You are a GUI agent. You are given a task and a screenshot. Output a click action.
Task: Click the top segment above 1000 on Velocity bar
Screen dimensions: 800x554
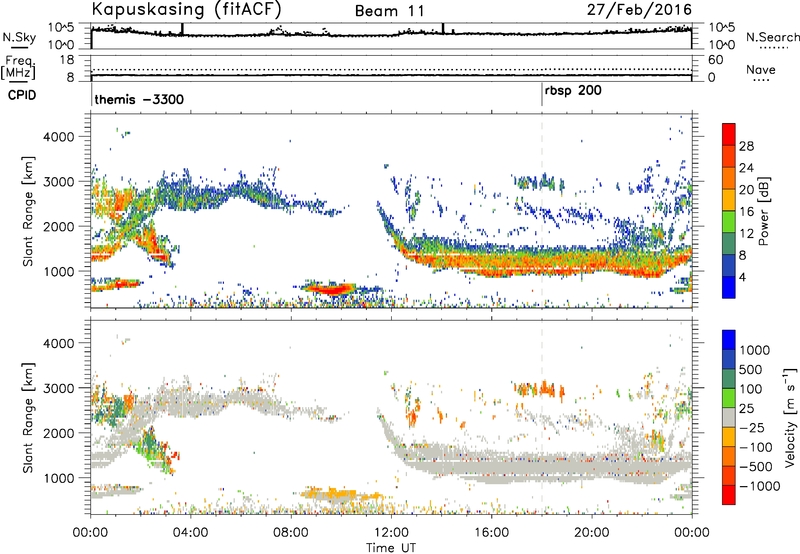(729, 340)
